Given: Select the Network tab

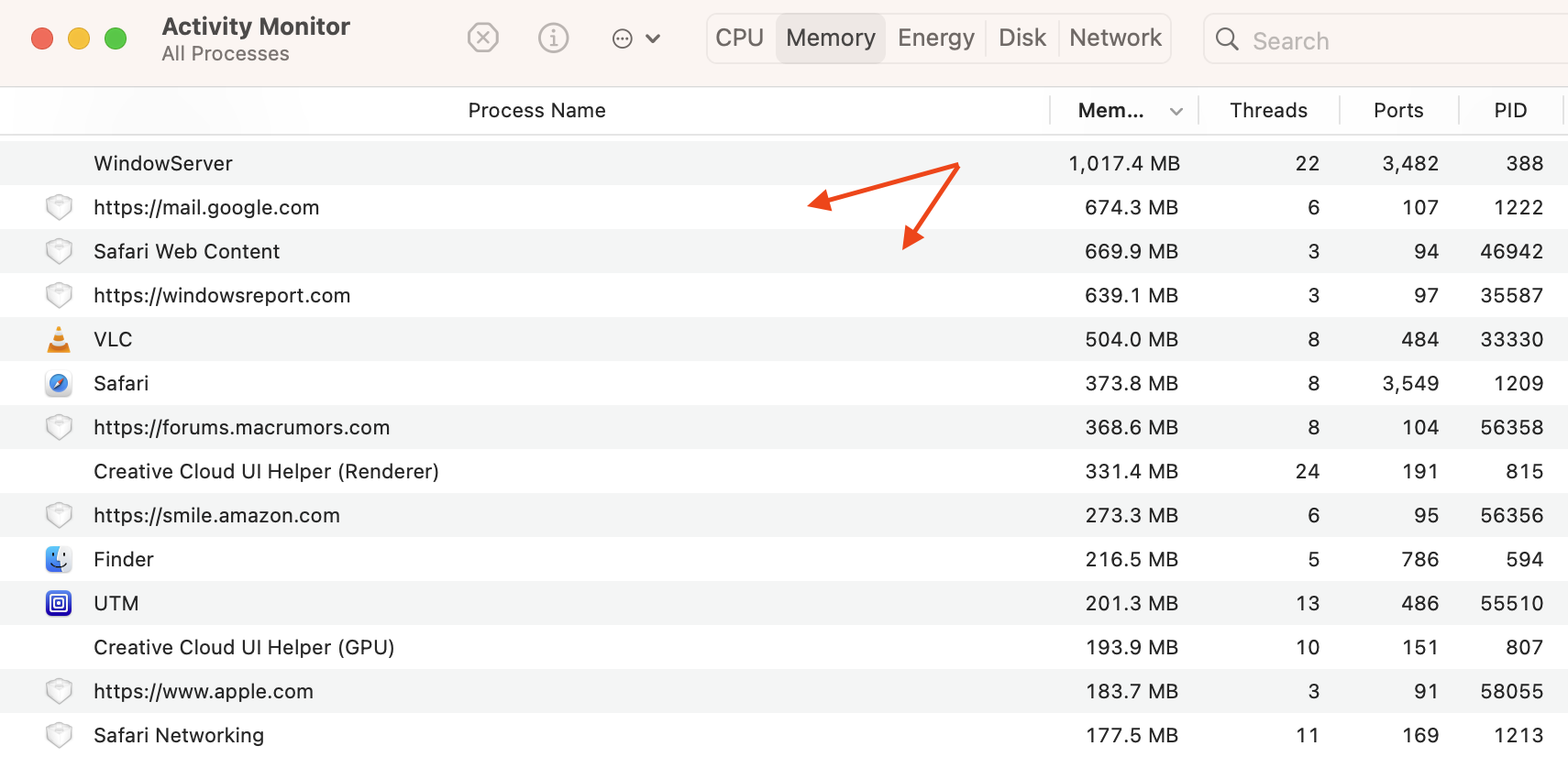Looking at the screenshot, I should point(1115,38).
